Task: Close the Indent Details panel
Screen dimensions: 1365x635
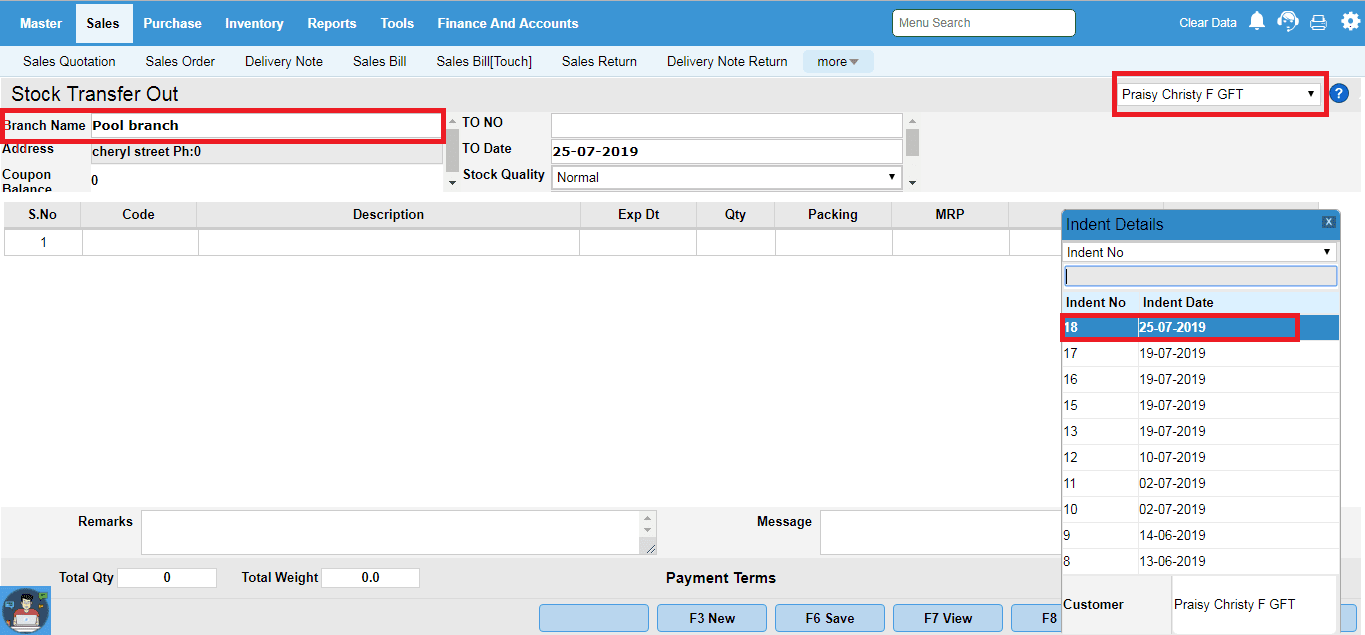Action: point(1329,222)
